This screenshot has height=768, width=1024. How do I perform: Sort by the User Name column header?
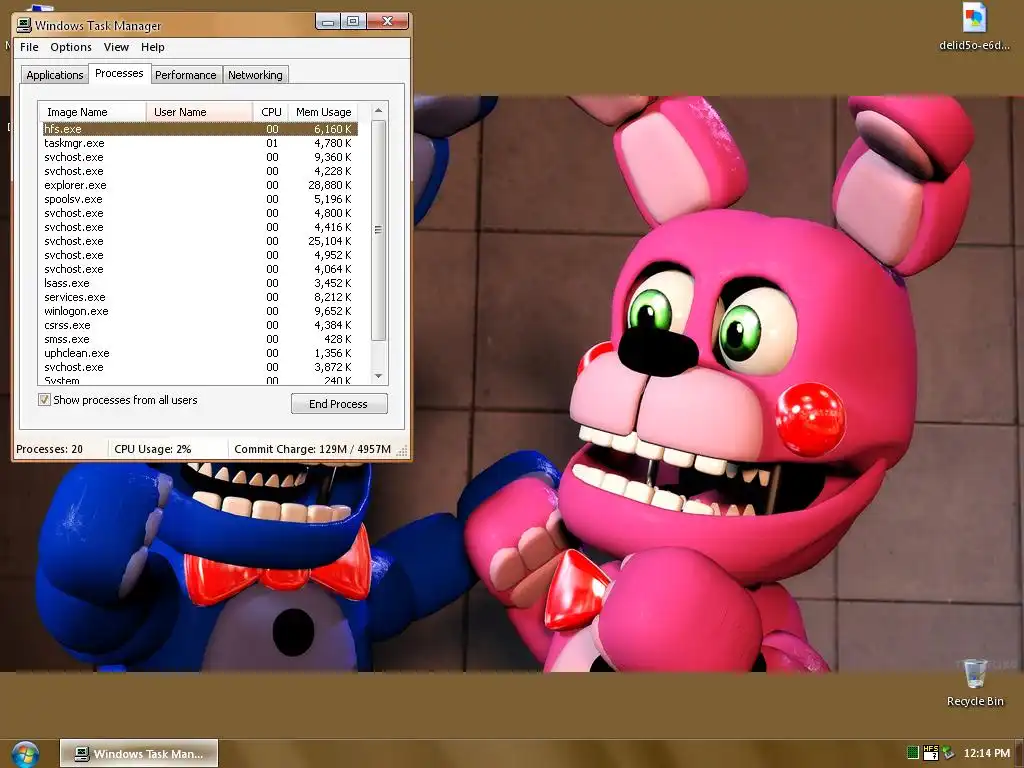click(x=199, y=112)
